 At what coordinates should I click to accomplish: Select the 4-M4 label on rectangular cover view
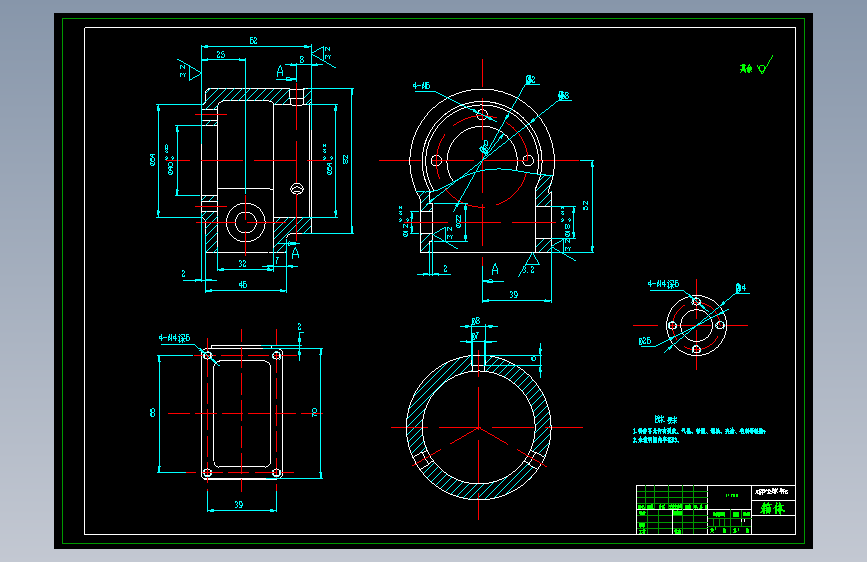[x=174, y=337]
